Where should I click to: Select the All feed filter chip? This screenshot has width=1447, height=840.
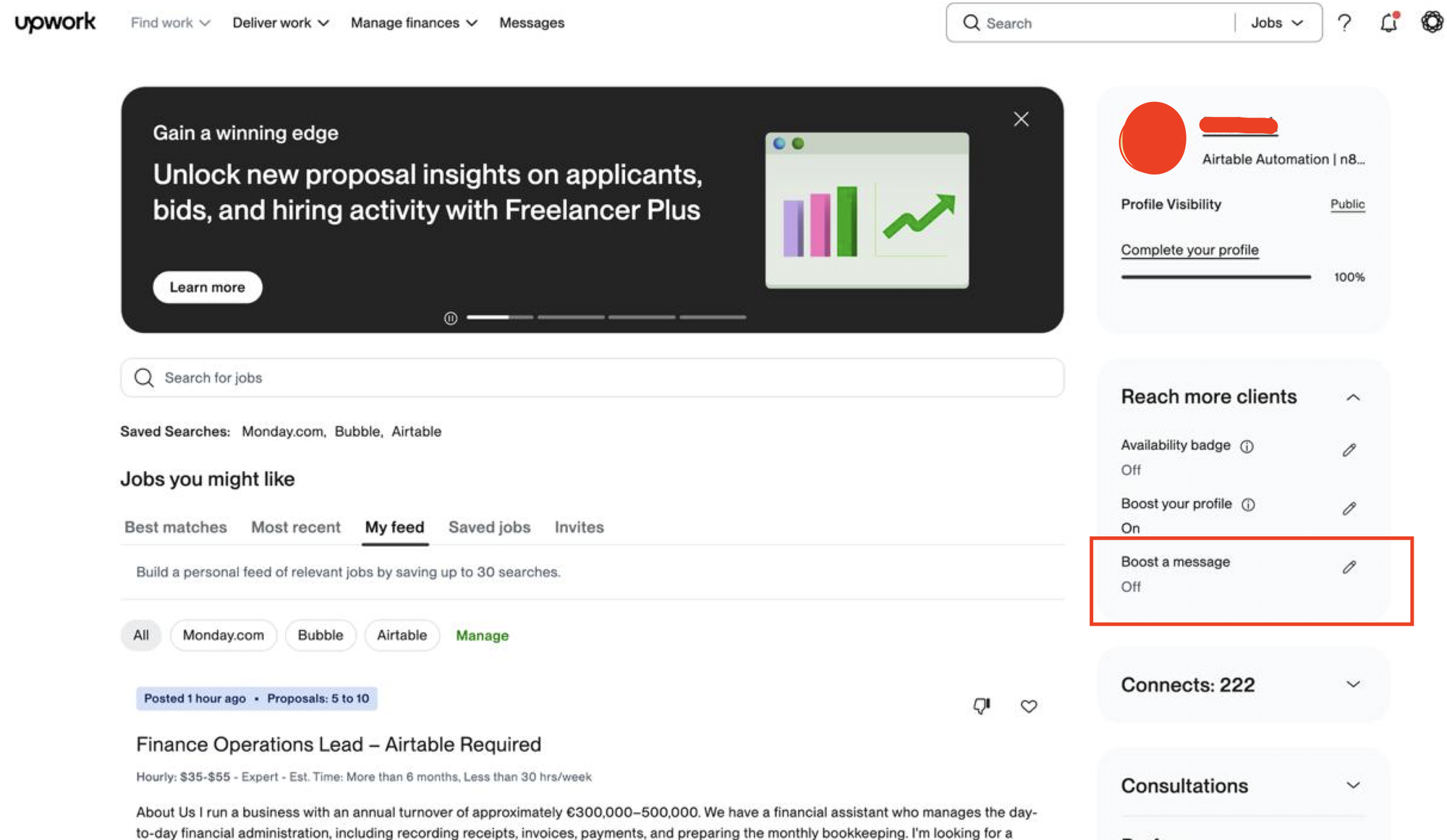tap(141, 635)
